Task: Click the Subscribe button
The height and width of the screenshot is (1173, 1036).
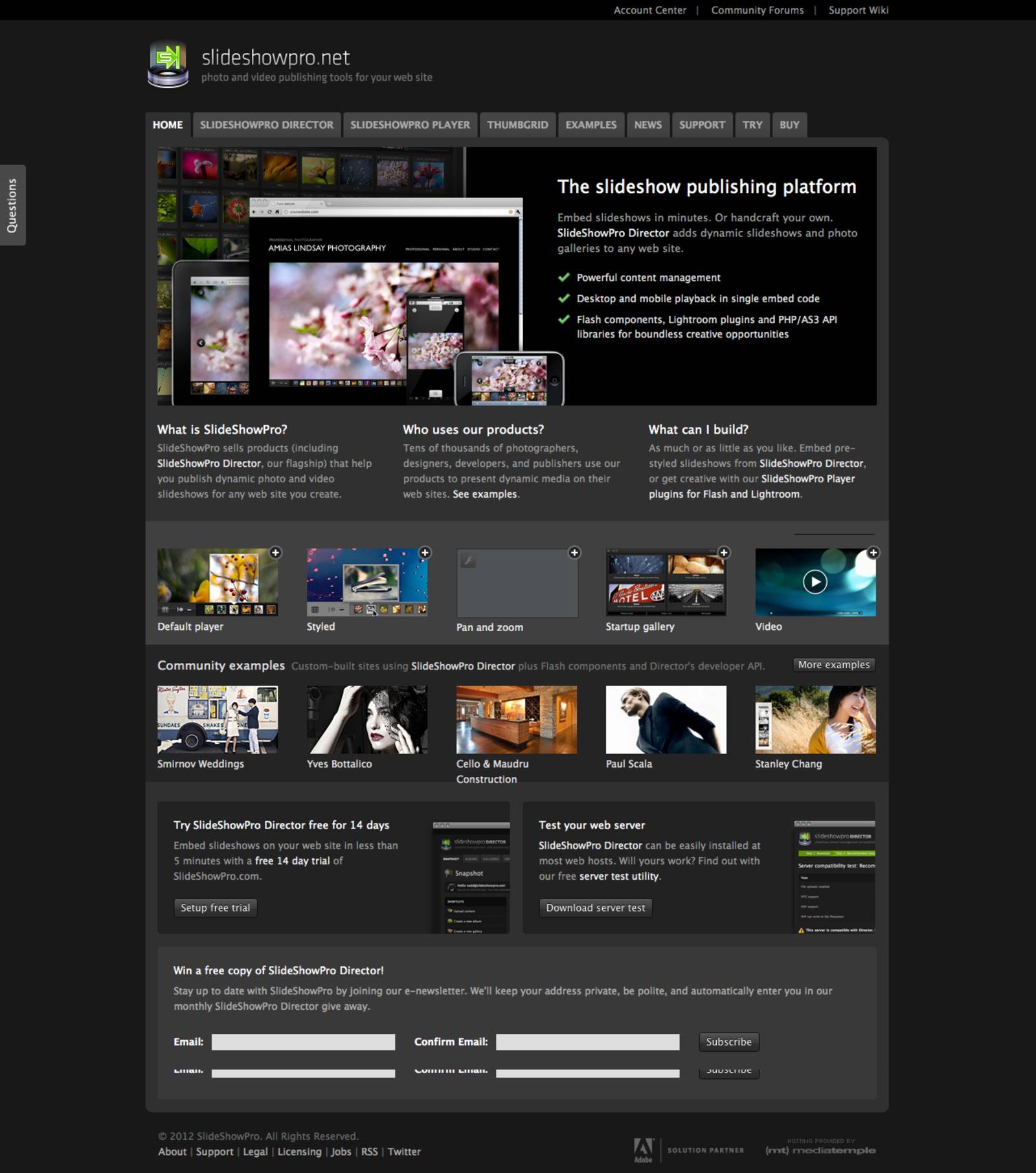Action: click(729, 1042)
